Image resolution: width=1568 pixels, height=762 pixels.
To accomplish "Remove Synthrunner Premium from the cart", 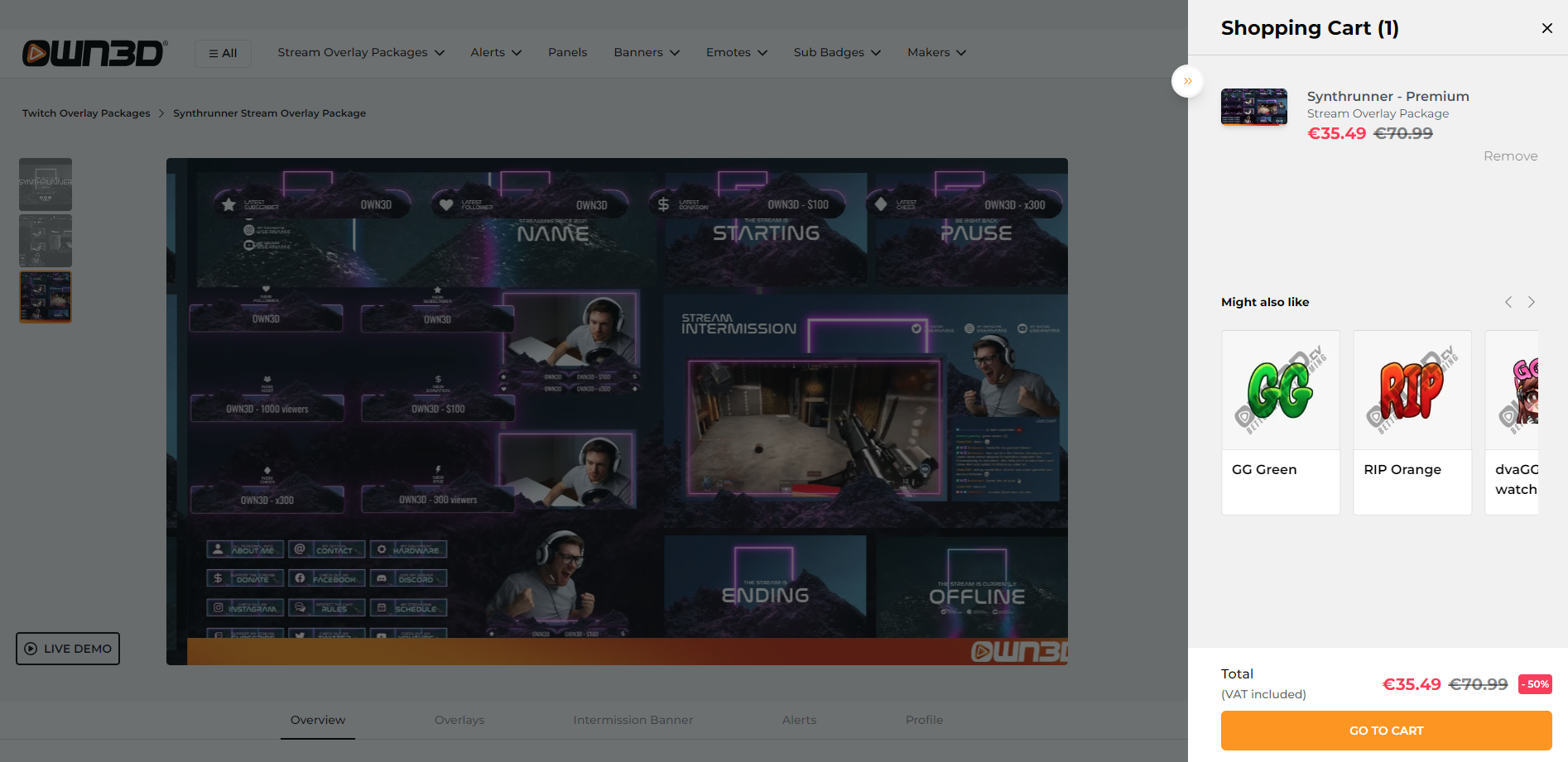I will (1510, 156).
